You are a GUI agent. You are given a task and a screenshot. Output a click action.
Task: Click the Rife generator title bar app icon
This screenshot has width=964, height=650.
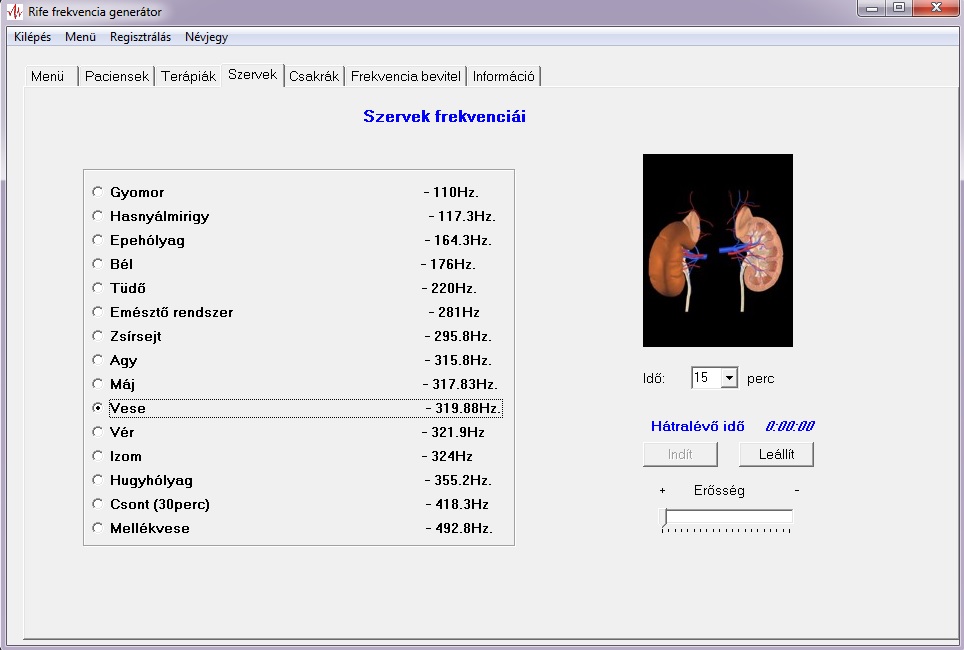tap(14, 11)
